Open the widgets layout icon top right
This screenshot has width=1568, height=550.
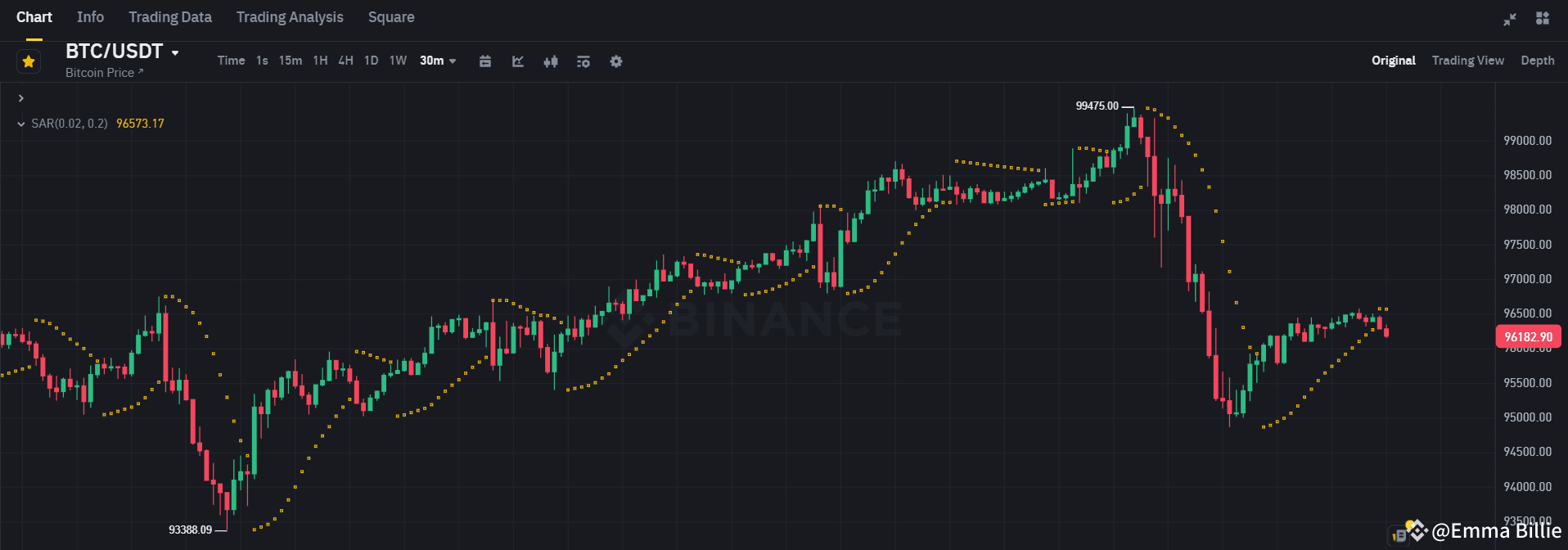pos(1543,18)
